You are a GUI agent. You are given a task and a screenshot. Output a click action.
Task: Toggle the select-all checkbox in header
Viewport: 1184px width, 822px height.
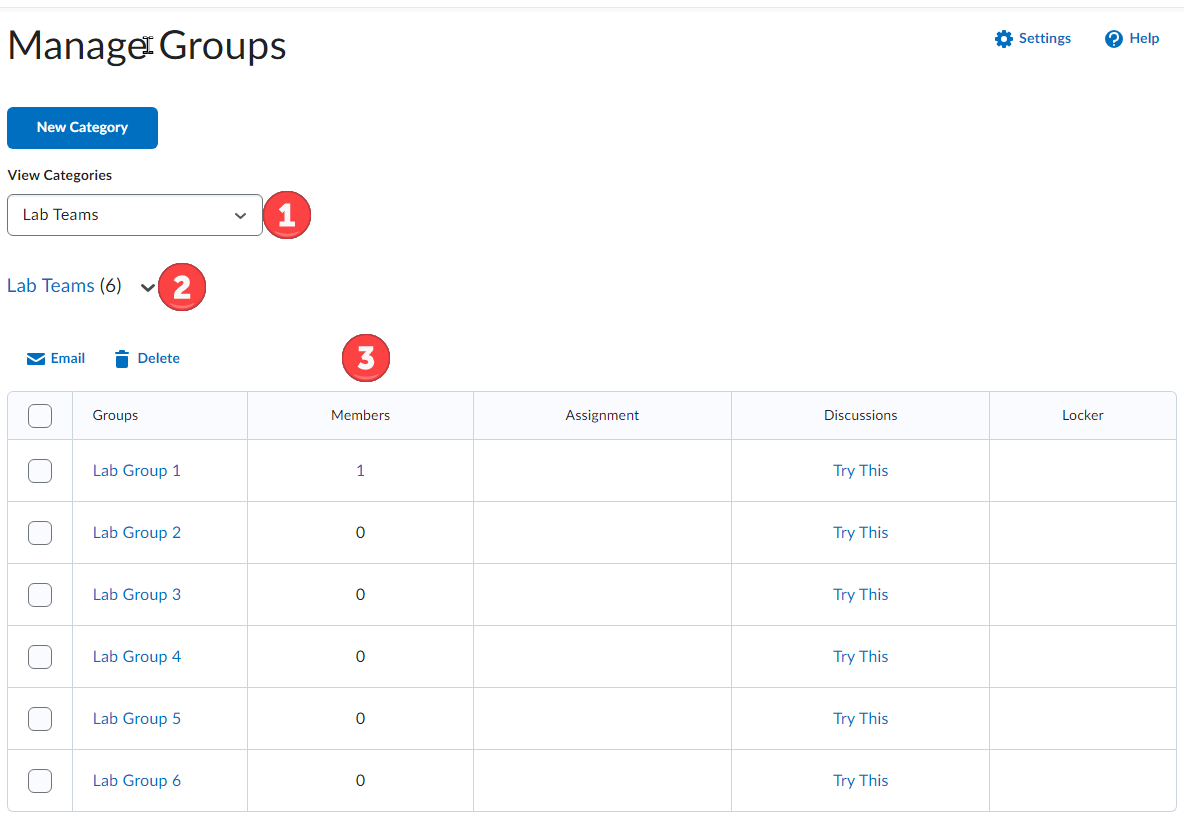pos(40,416)
